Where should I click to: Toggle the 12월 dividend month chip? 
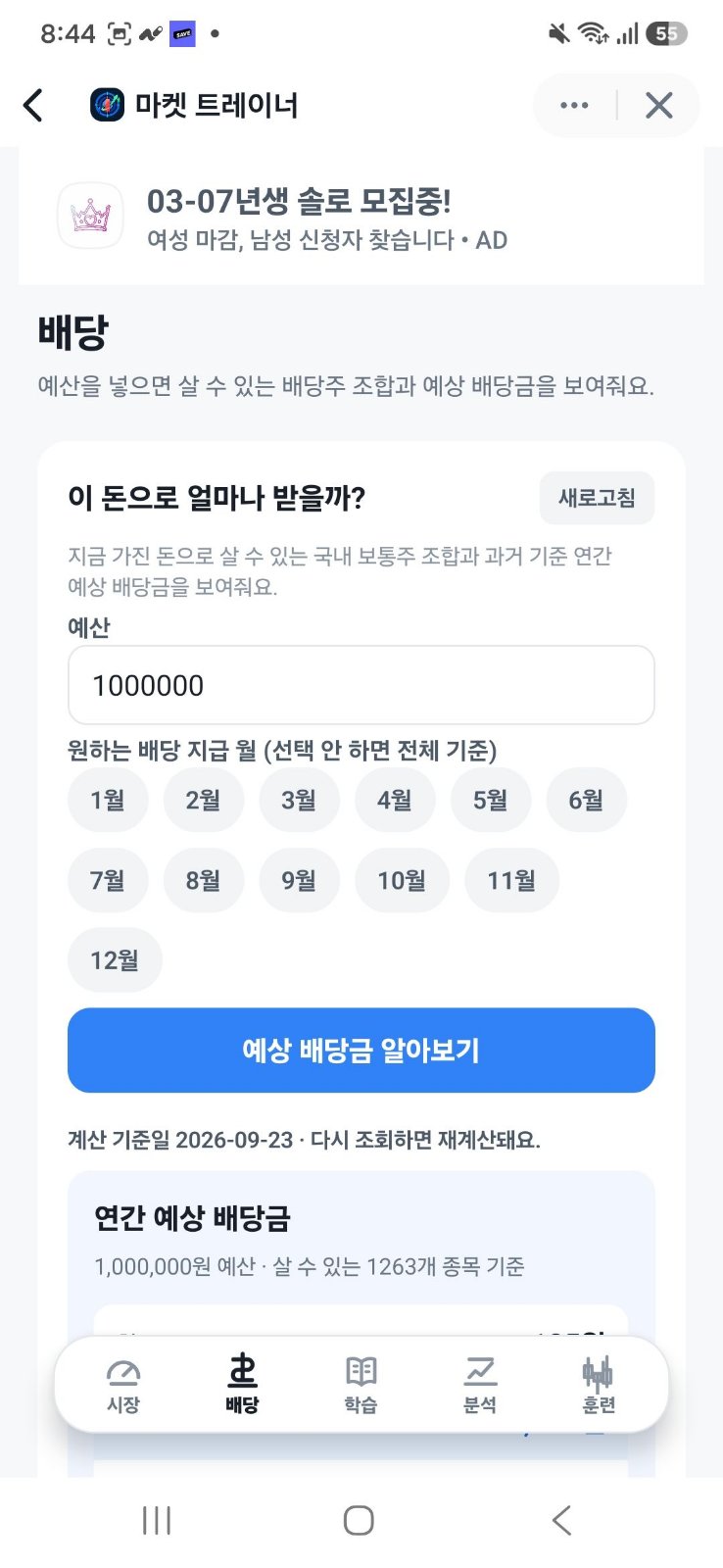[x=115, y=959]
